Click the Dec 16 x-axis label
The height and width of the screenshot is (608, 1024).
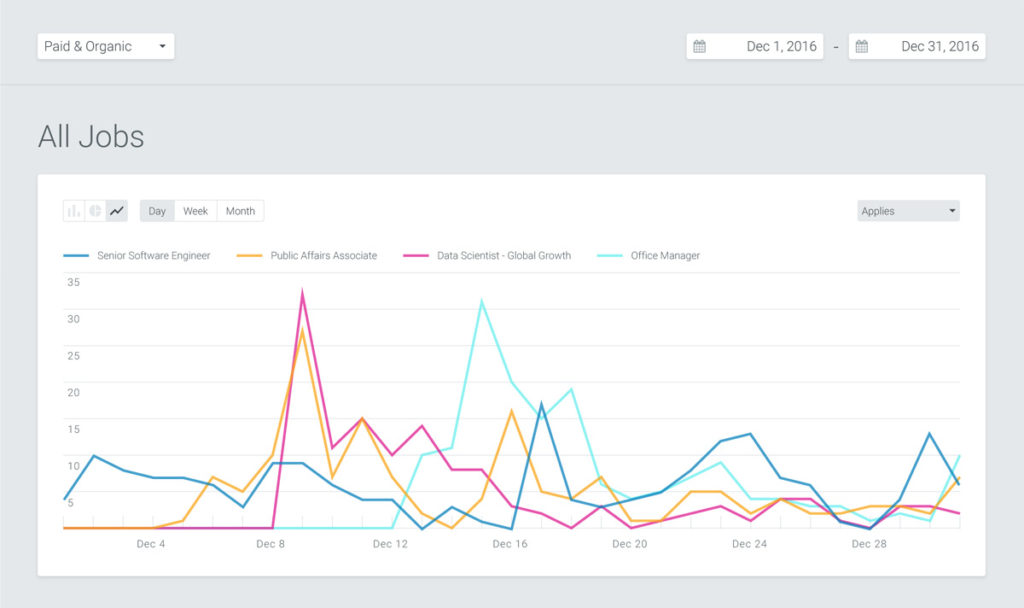point(509,544)
